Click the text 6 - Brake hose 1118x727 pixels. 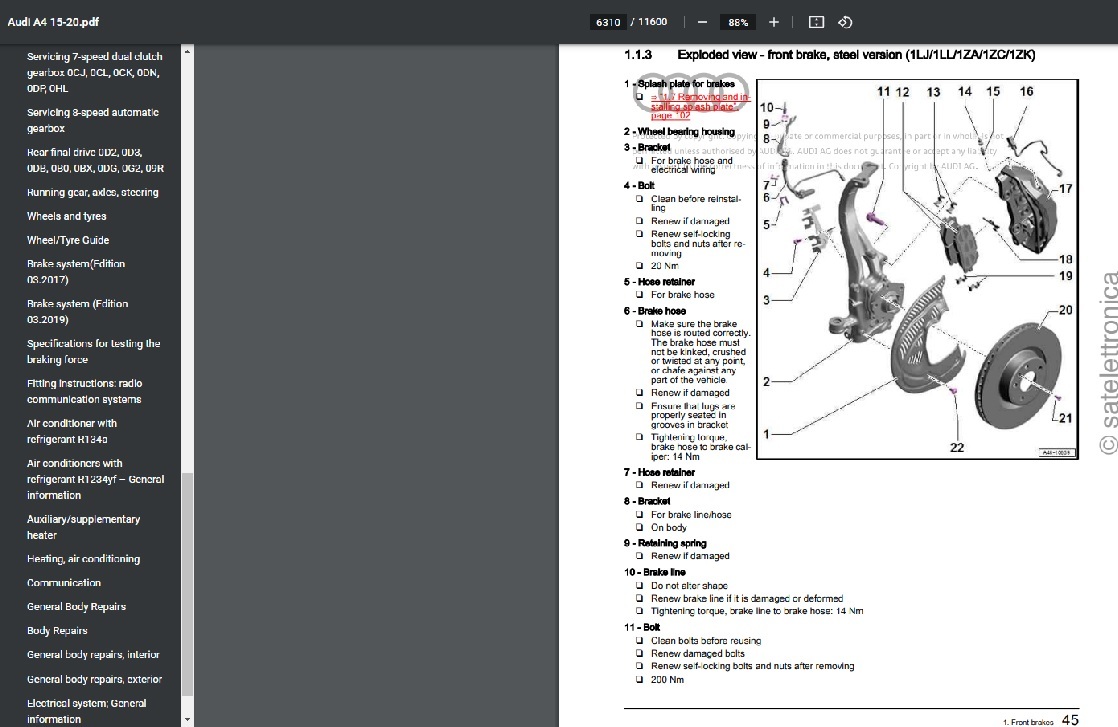655,311
